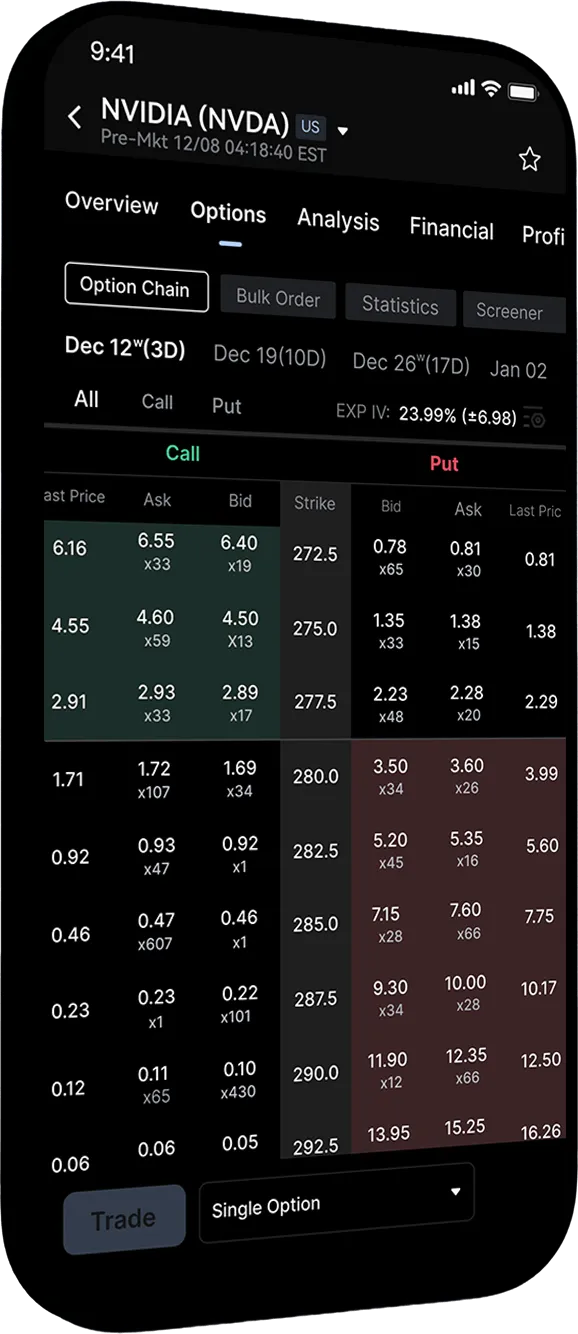The height and width of the screenshot is (1334, 578).
Task: Tap the back arrow next to NVIDIA
Action: pyautogui.click(x=74, y=117)
